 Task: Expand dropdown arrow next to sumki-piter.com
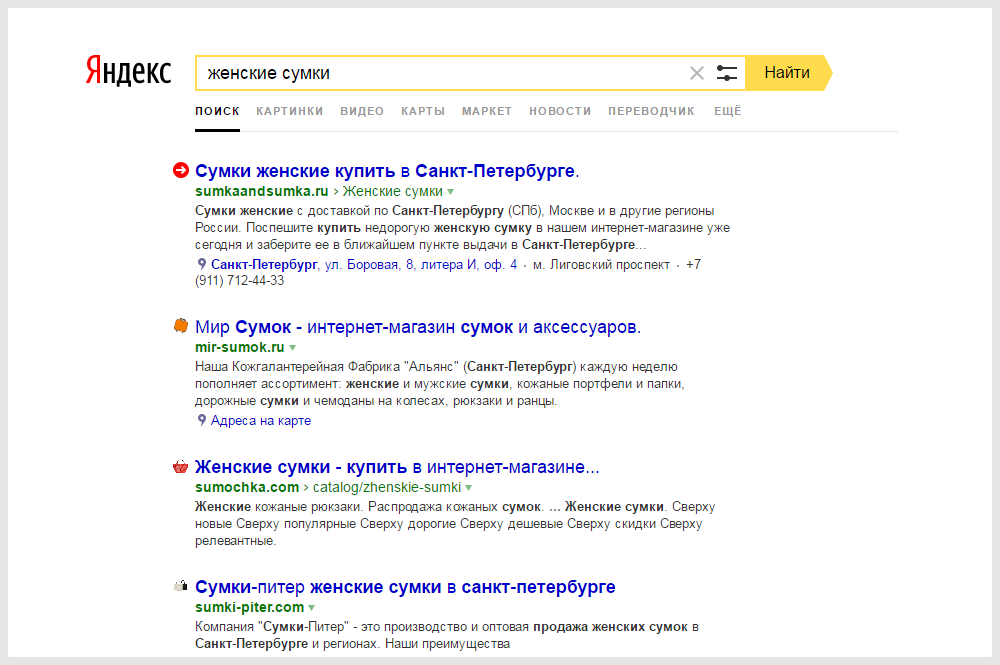pyautogui.click(x=312, y=608)
